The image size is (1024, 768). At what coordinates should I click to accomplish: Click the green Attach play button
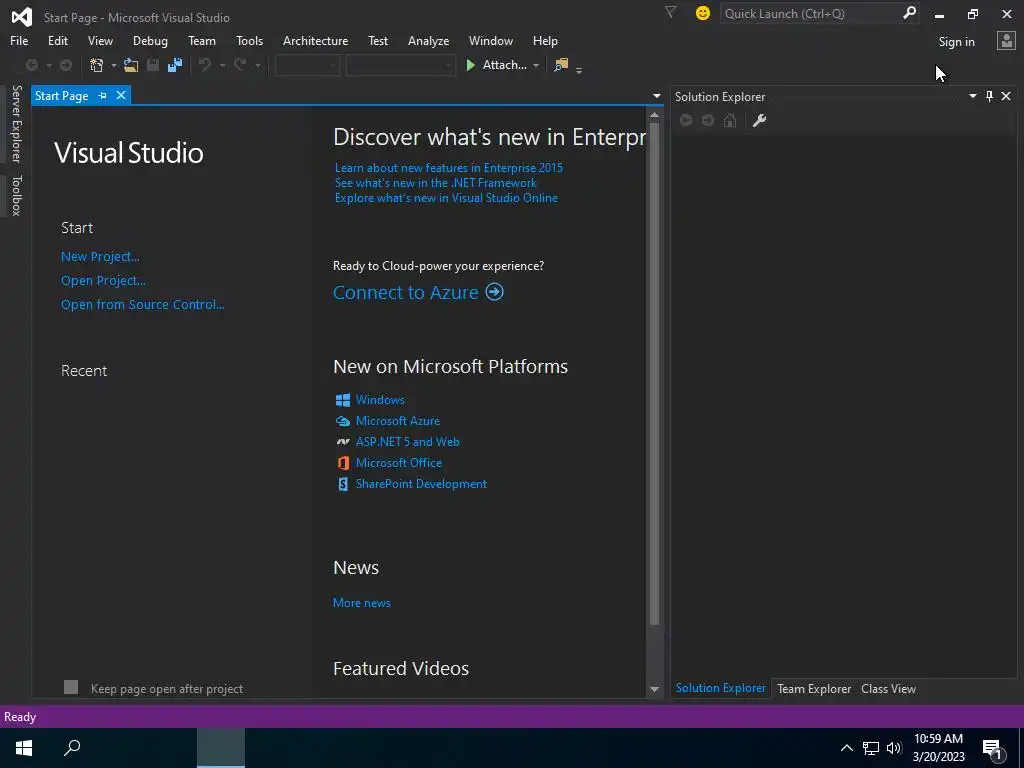[470, 65]
